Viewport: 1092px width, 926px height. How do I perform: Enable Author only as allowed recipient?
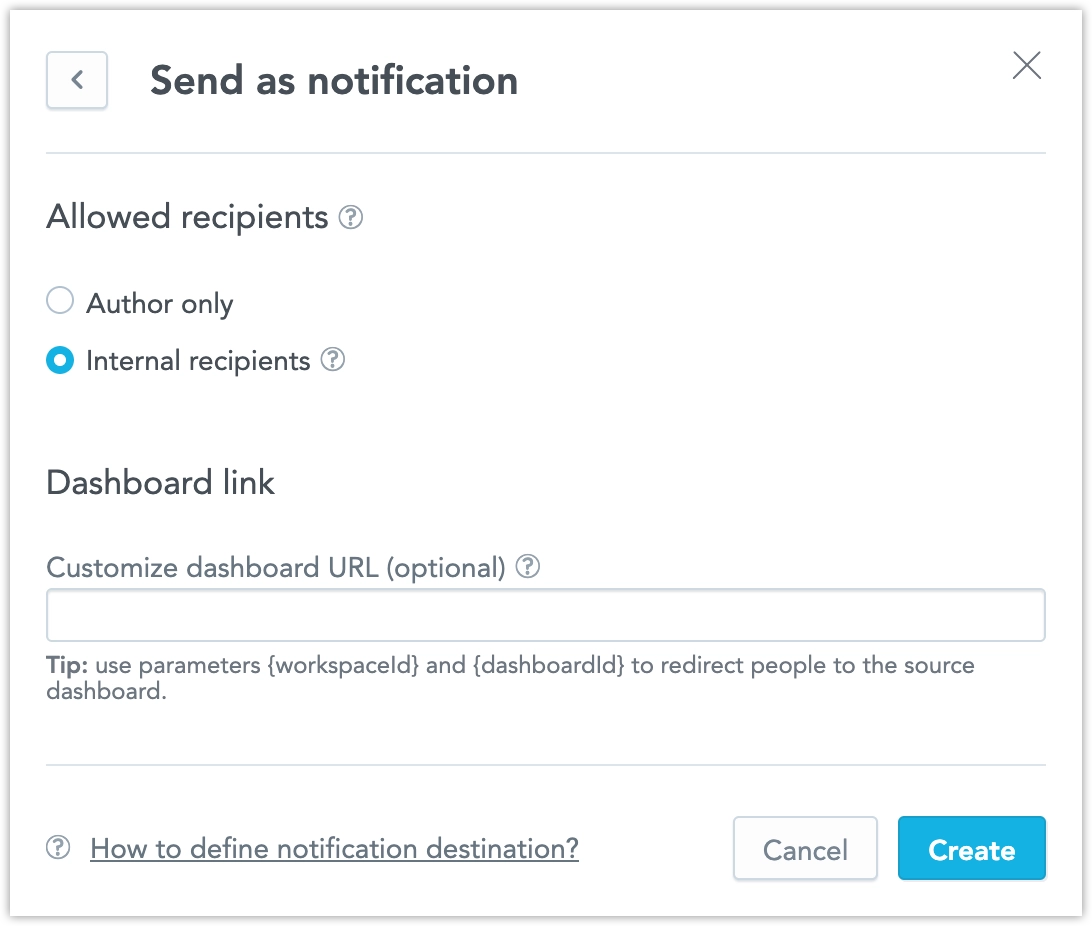[59, 300]
